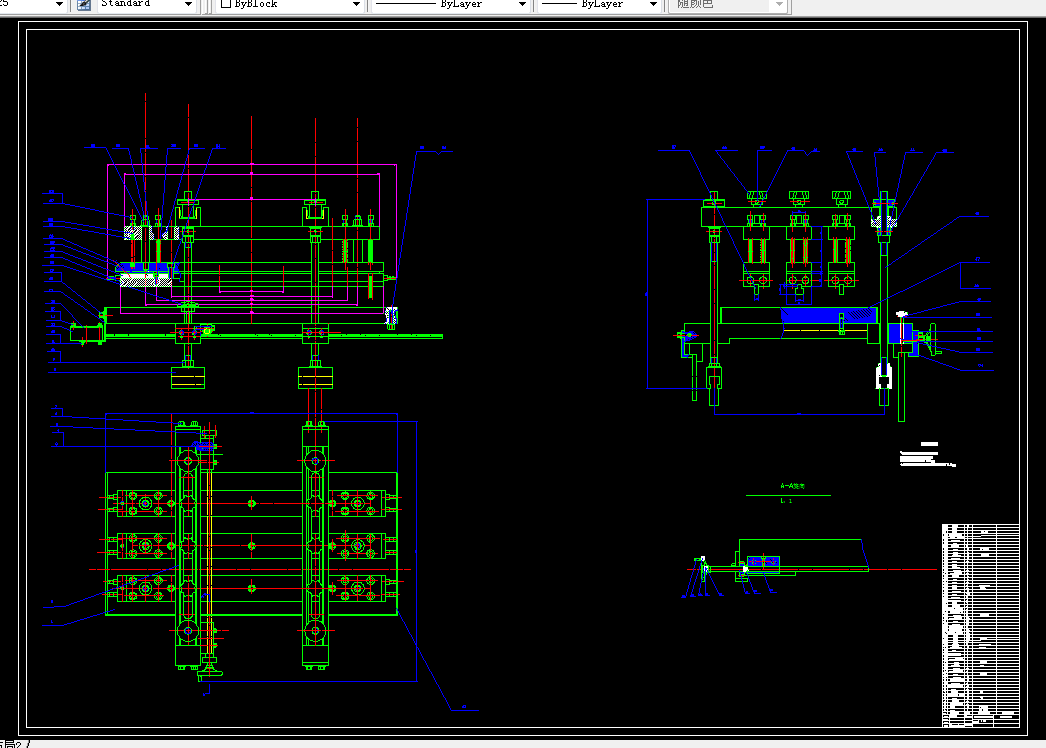
Task: Open the ByLayer linetype control dropdown
Action: [x=450, y=4]
